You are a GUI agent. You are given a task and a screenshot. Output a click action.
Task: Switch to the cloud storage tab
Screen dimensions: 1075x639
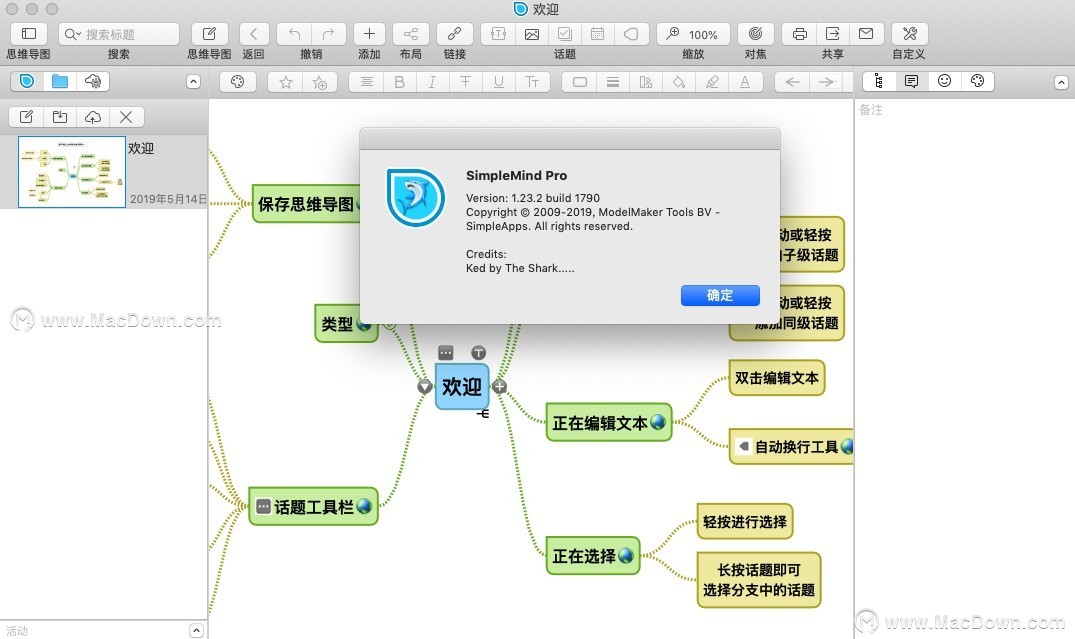point(93,82)
